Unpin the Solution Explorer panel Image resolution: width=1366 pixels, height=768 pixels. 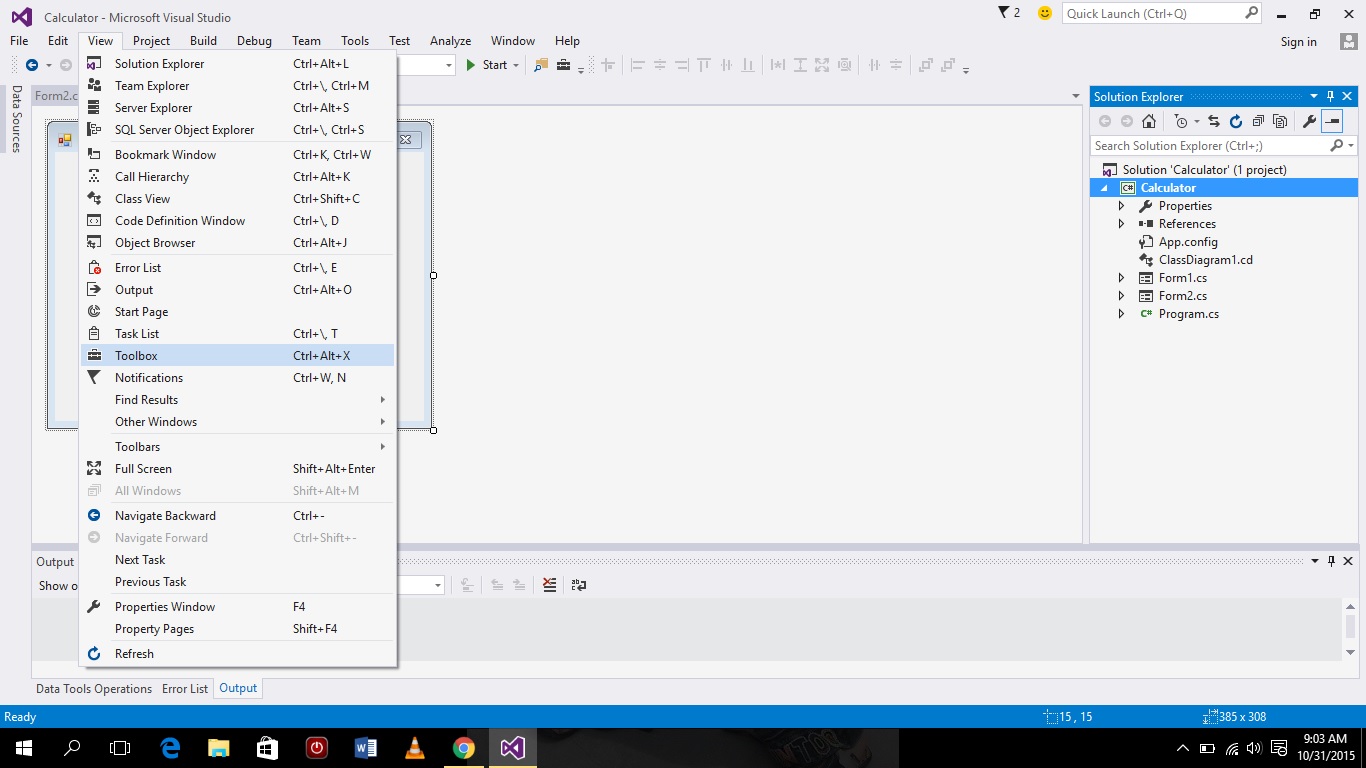(x=1330, y=96)
